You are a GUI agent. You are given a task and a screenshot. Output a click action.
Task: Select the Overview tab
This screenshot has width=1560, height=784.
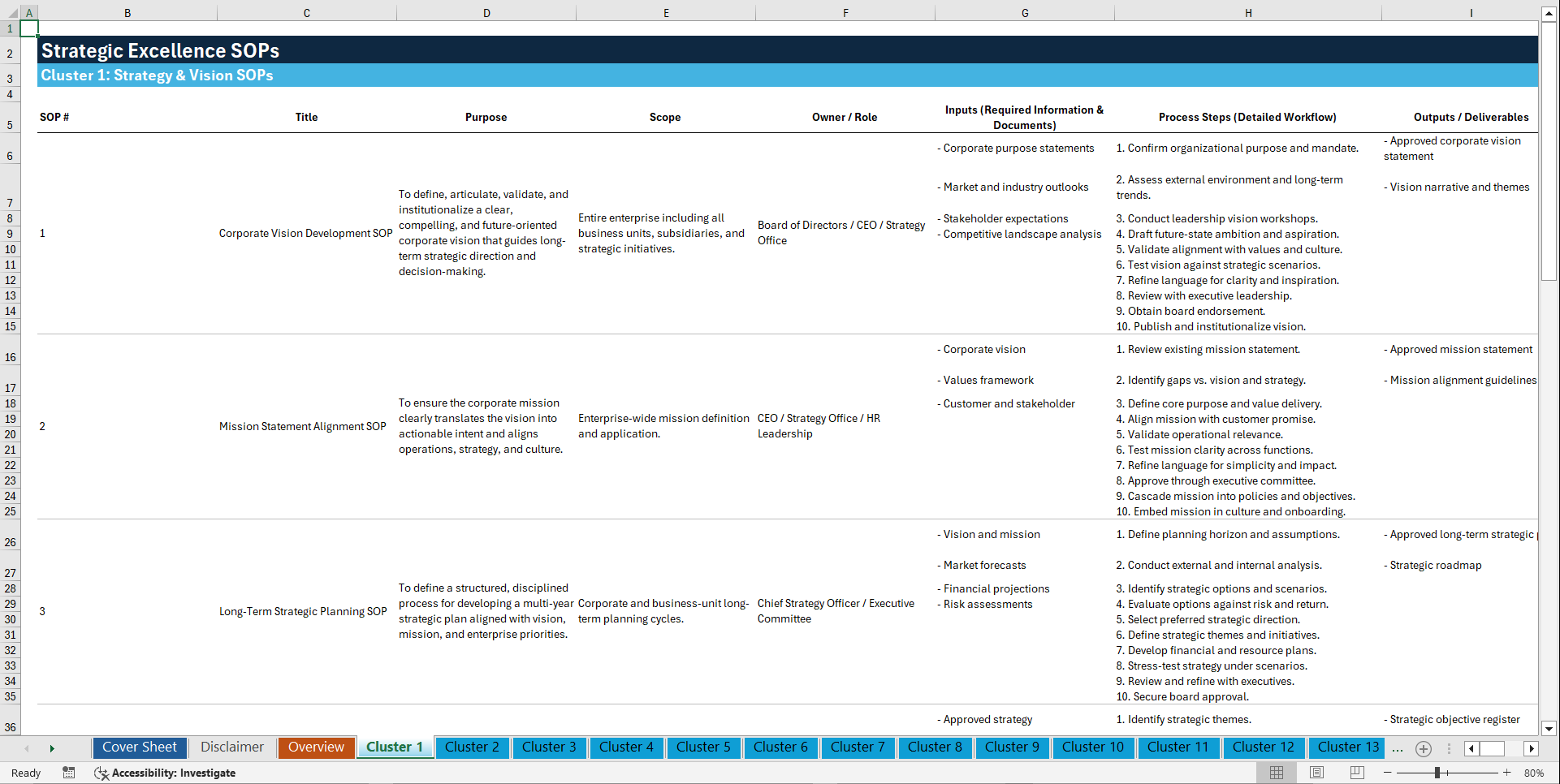pos(316,747)
